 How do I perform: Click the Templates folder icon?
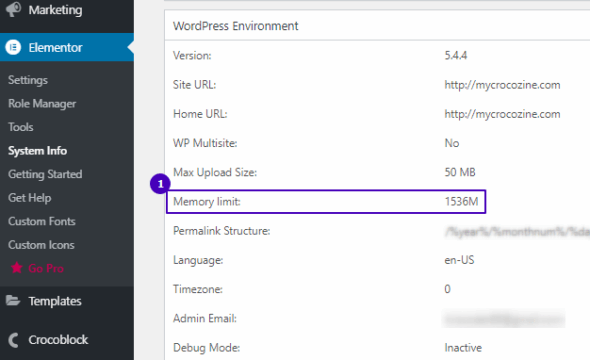coord(13,301)
